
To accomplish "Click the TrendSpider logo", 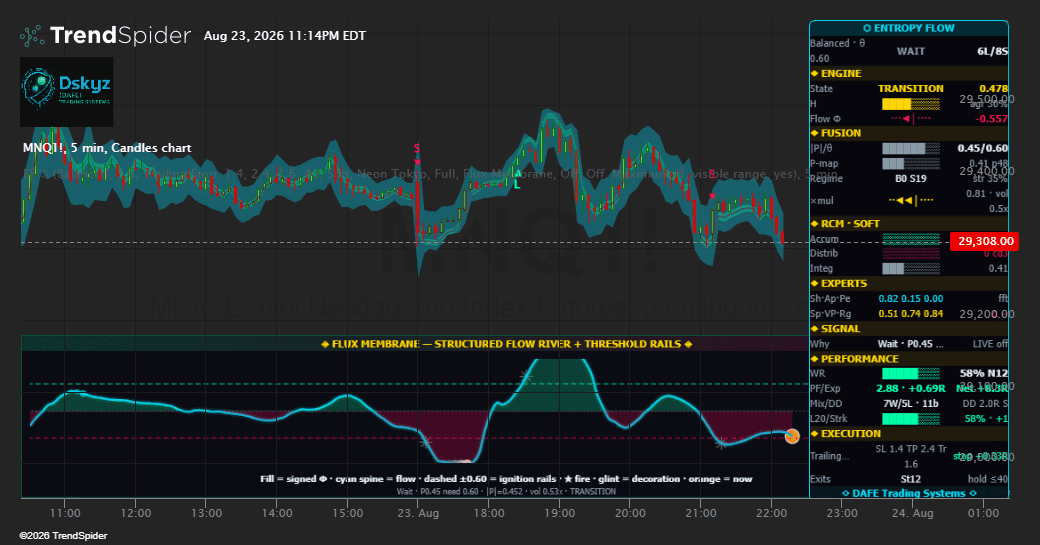I will click(105, 35).
